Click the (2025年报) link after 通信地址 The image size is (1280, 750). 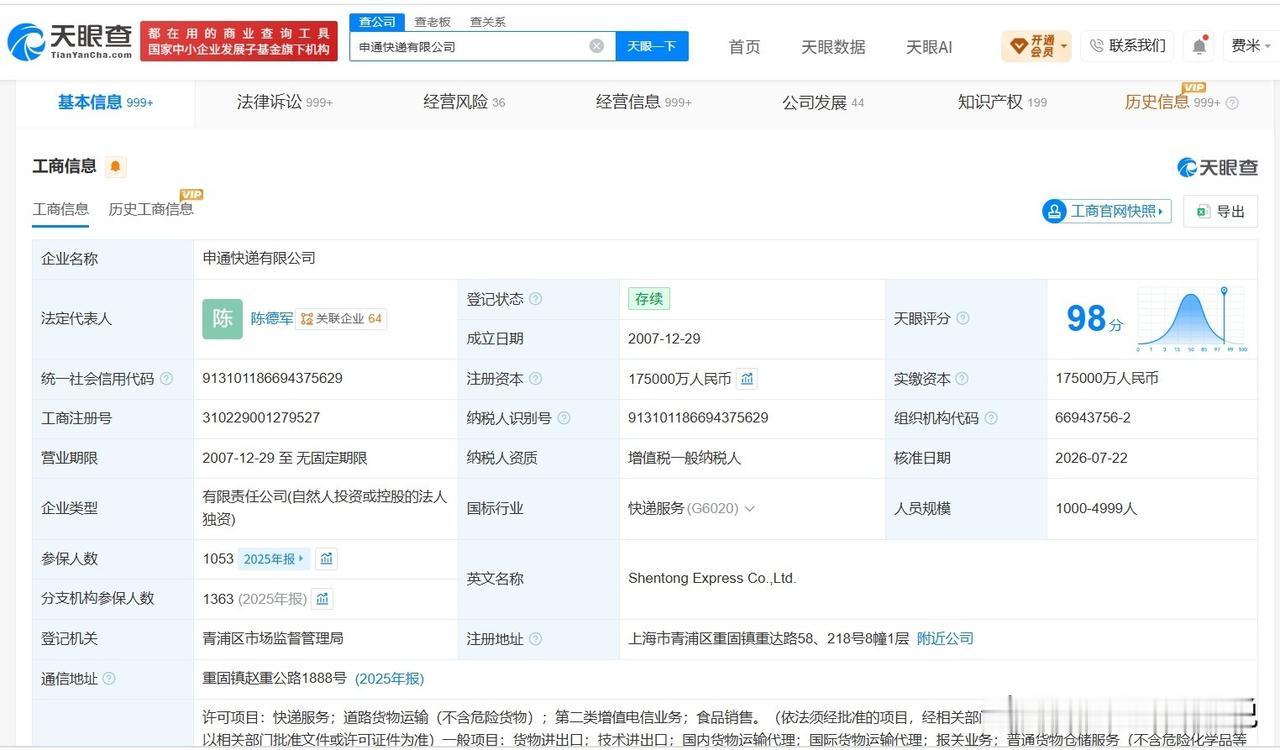tap(389, 679)
